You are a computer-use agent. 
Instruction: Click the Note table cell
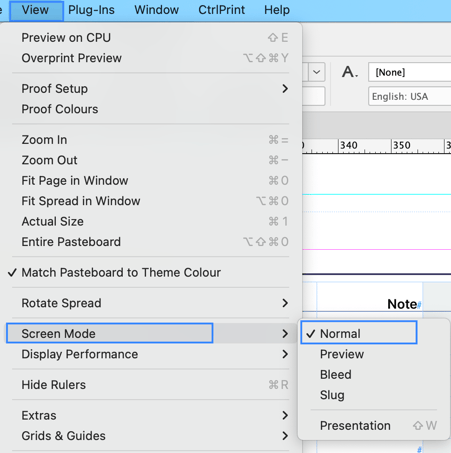point(369,297)
